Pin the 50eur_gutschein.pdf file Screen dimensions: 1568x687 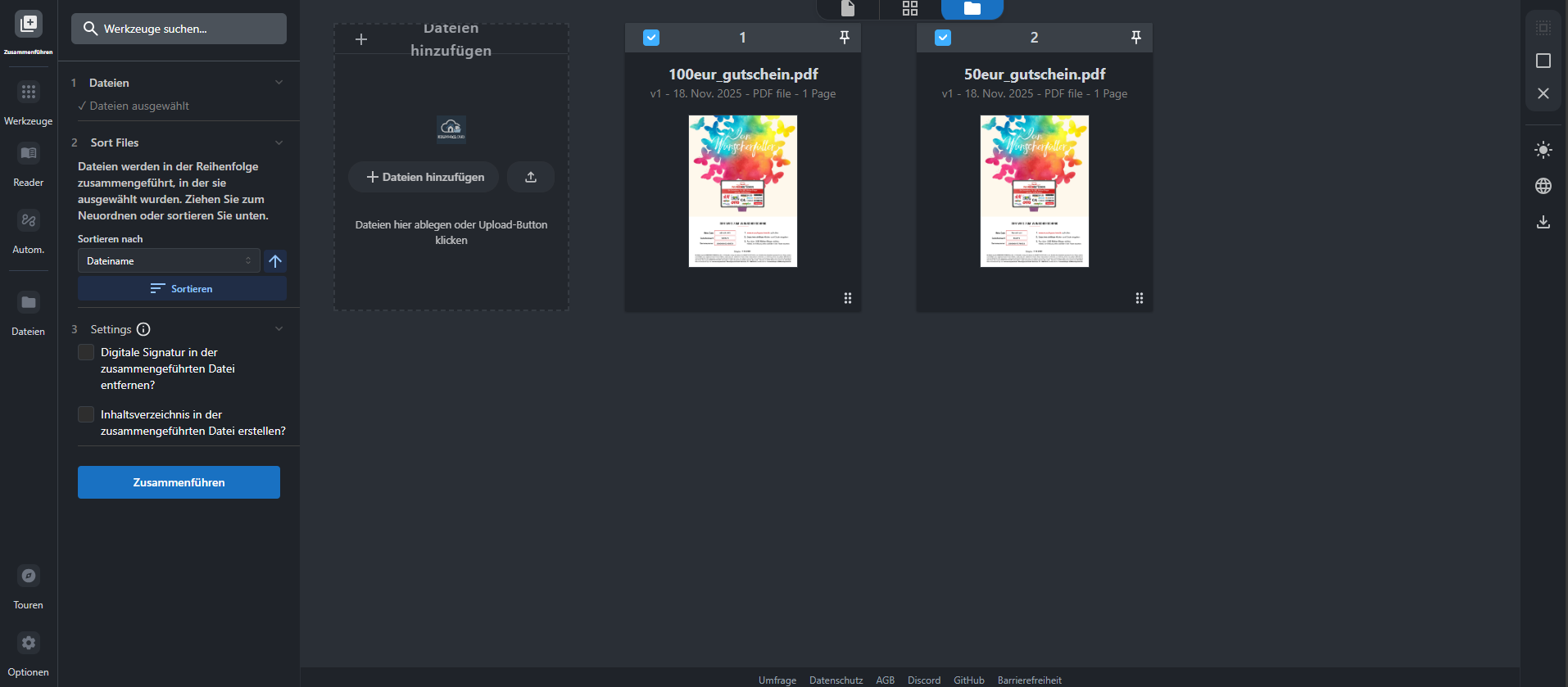click(1135, 38)
